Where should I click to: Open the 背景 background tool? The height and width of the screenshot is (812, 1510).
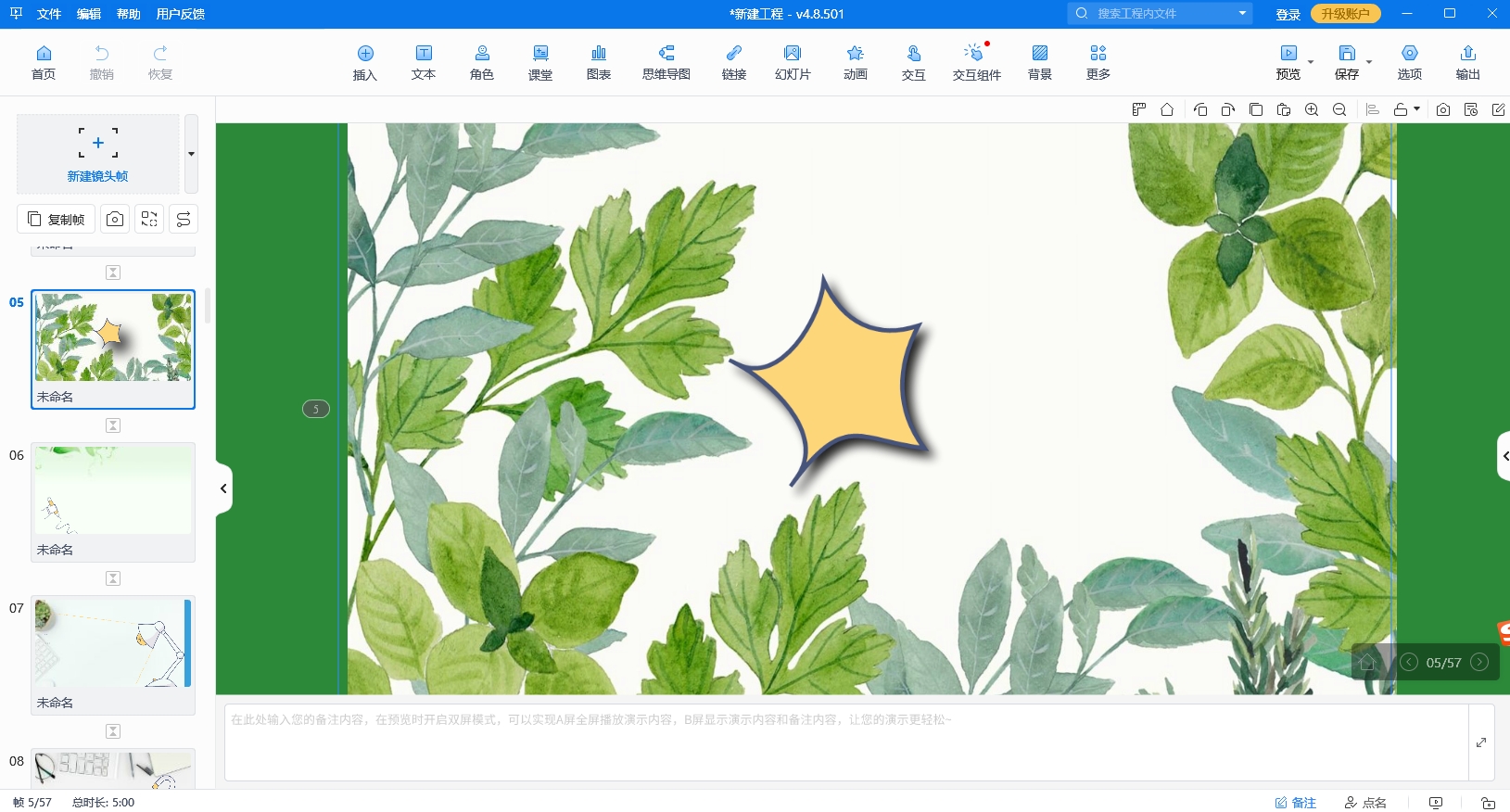(x=1040, y=62)
